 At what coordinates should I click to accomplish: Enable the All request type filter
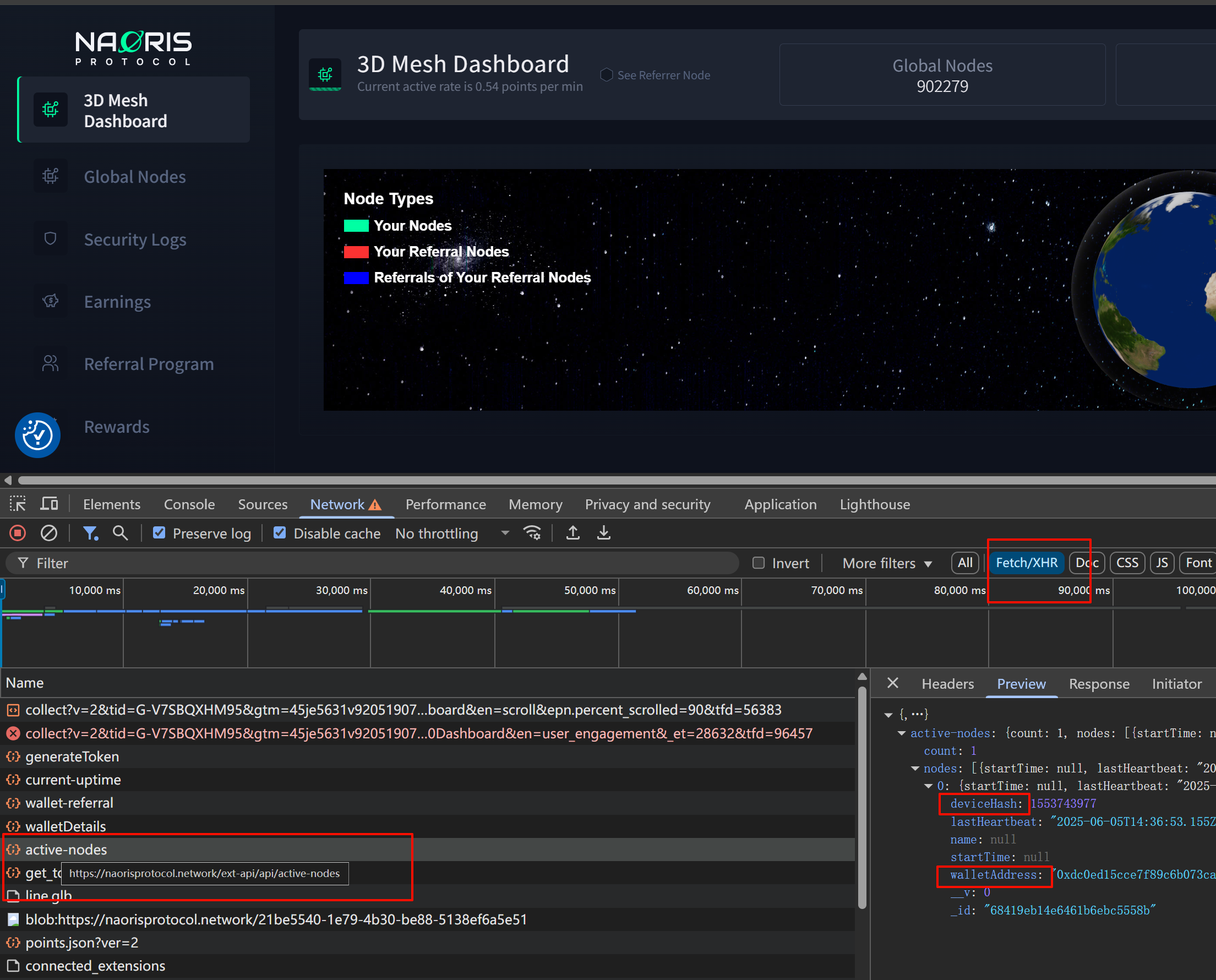(965, 563)
